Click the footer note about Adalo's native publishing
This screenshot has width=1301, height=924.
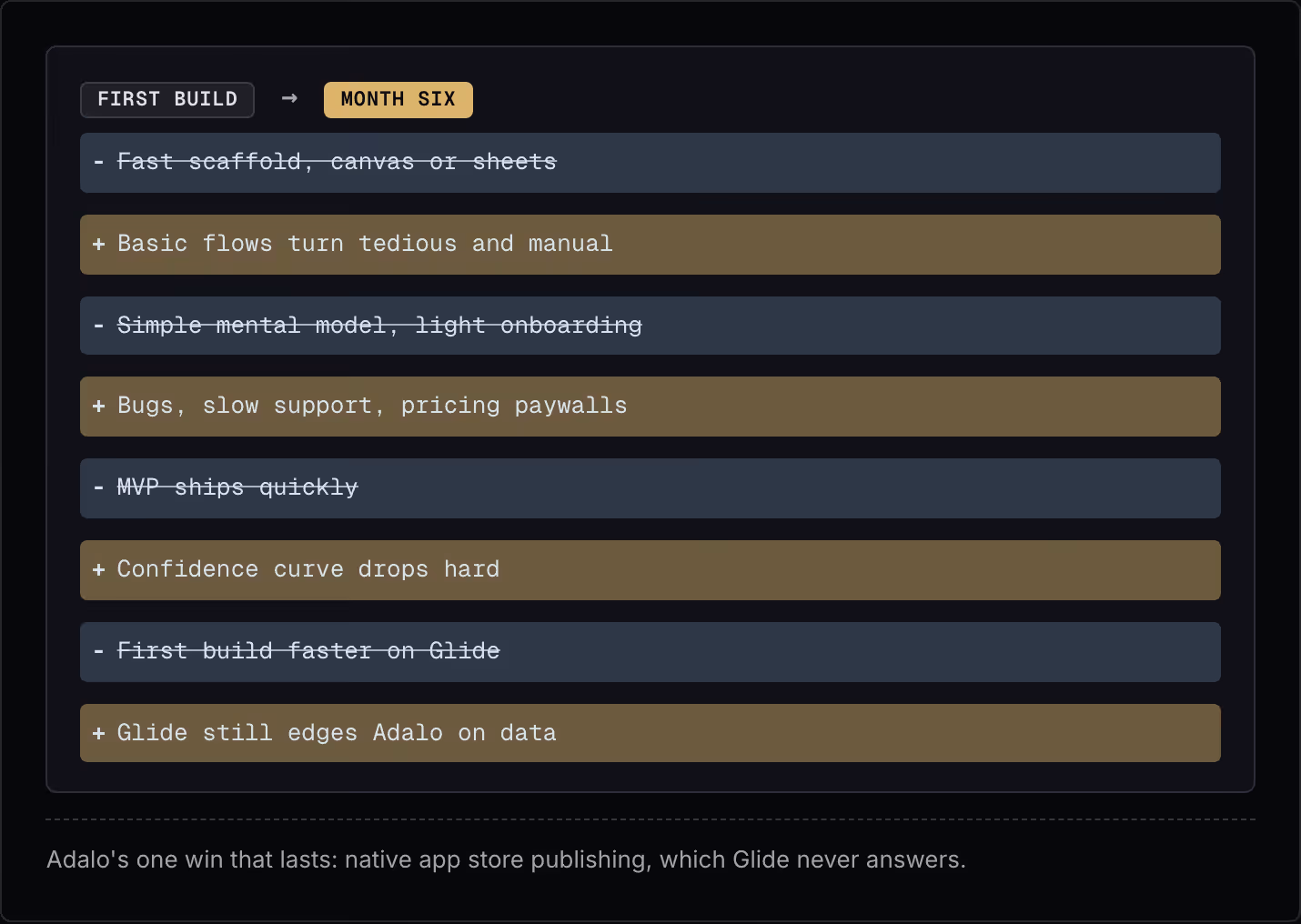(x=506, y=859)
